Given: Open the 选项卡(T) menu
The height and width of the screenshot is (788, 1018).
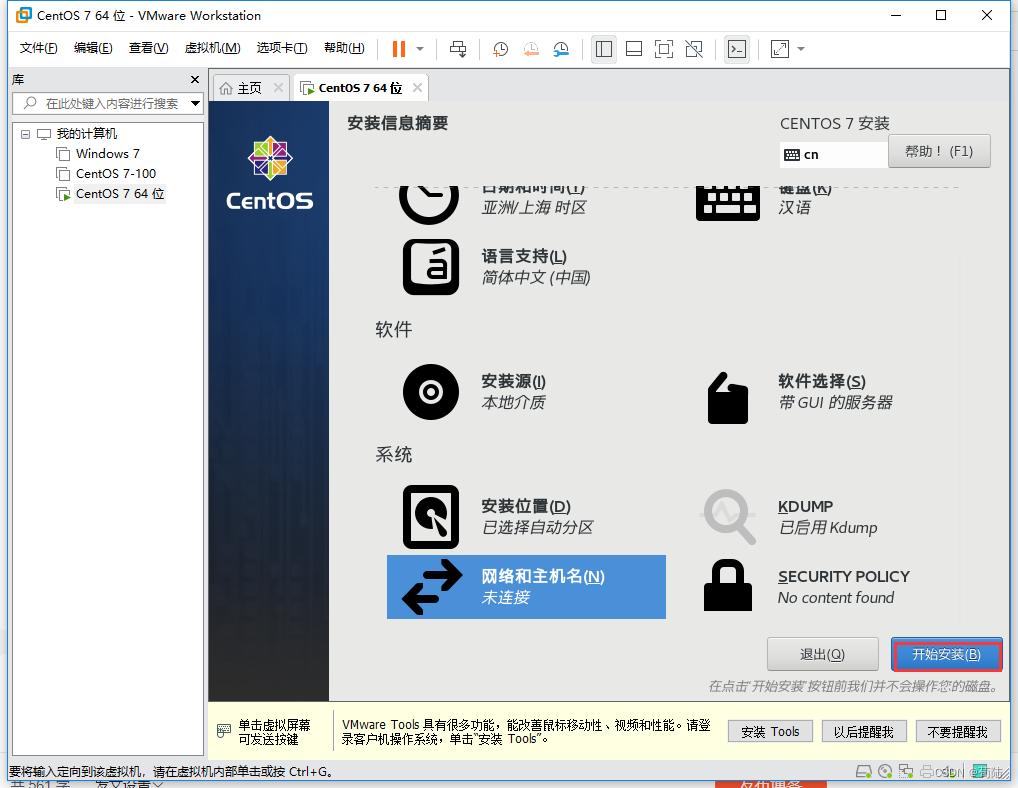Looking at the screenshot, I should [x=281, y=48].
